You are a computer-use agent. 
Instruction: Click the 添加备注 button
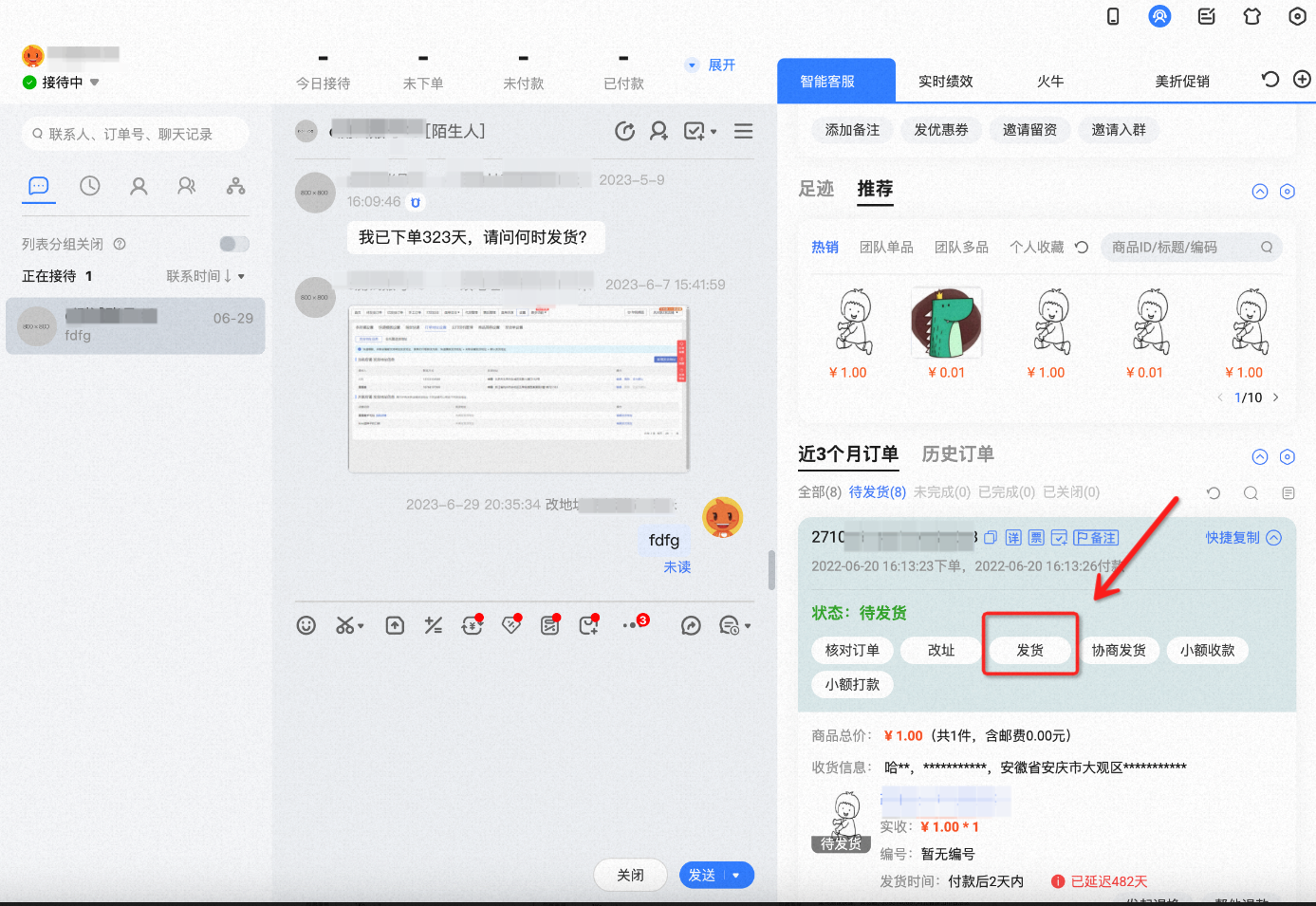point(852,130)
